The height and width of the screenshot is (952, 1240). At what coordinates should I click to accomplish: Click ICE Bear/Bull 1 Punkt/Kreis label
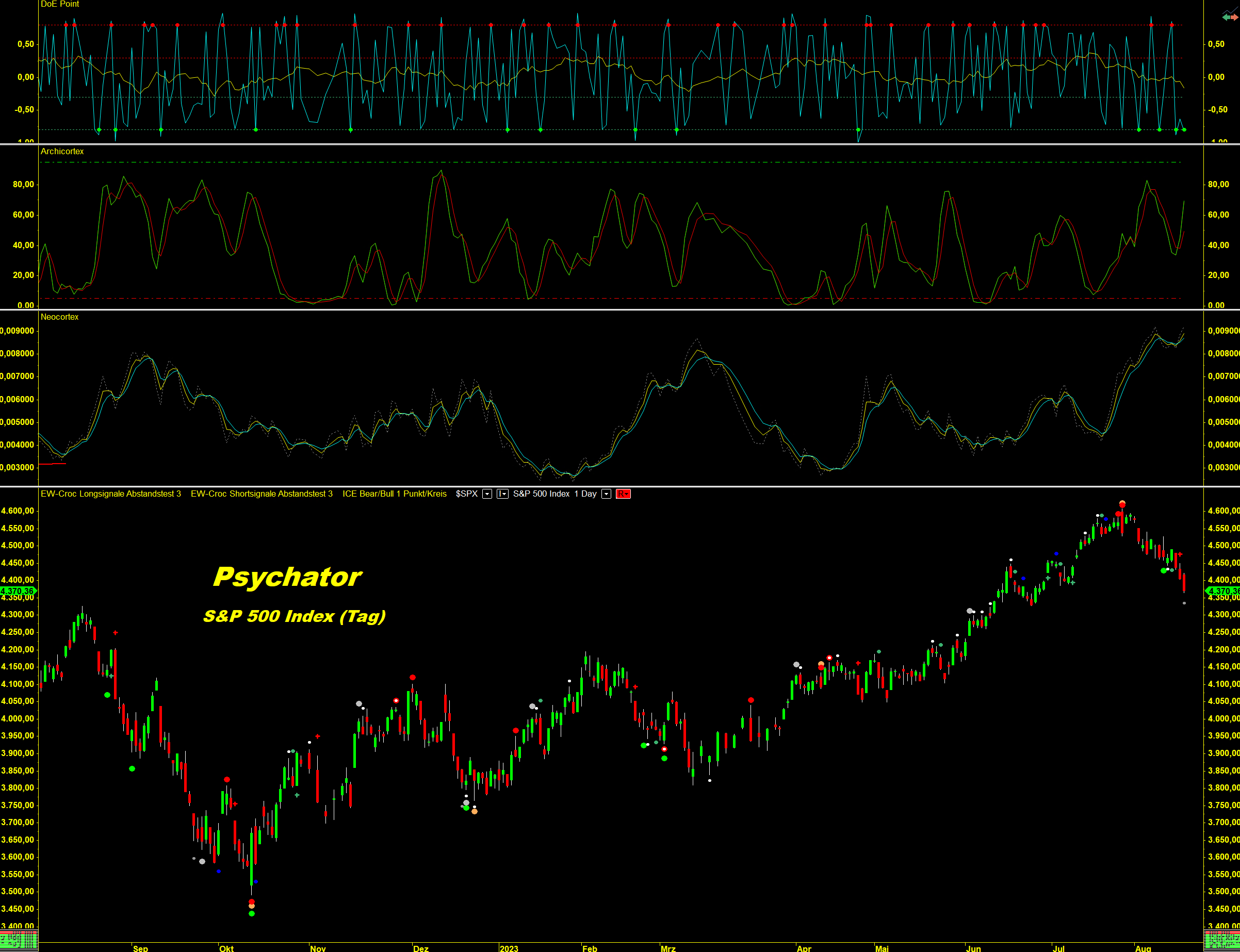point(394,494)
